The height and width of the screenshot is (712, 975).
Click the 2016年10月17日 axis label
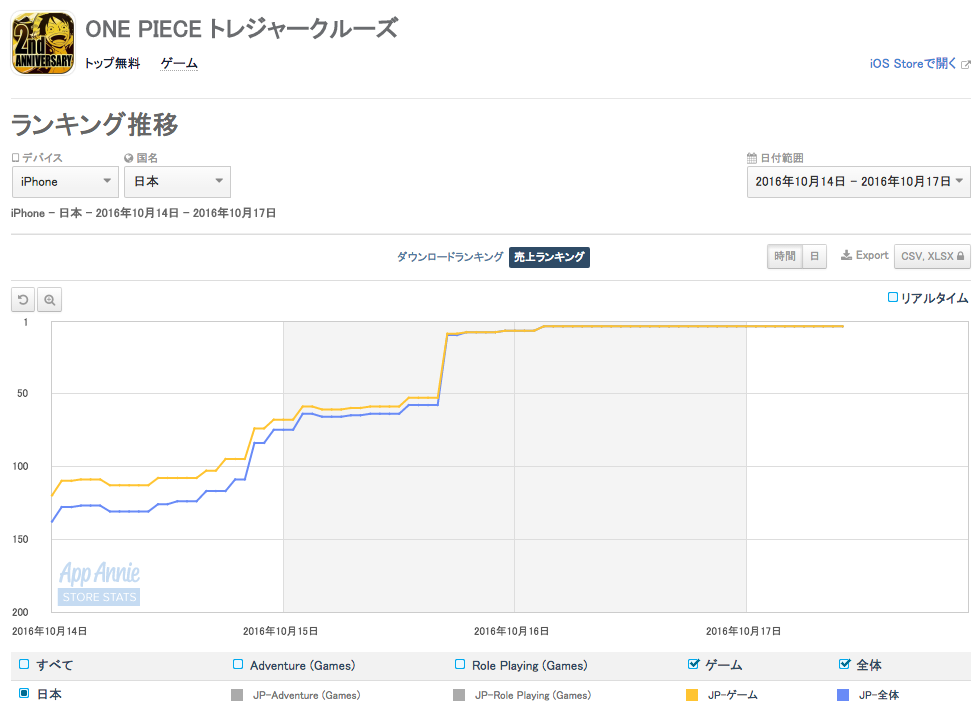point(744,631)
